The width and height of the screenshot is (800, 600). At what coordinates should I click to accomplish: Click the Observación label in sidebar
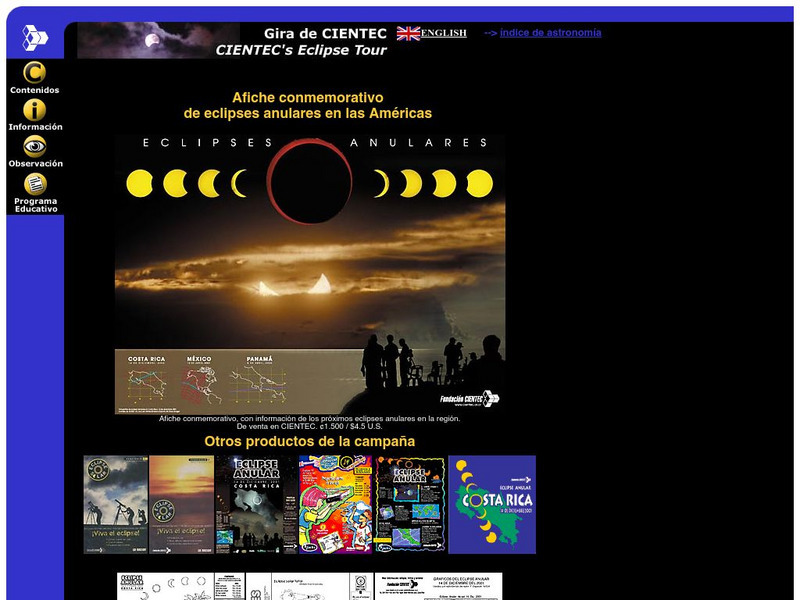[x=35, y=164]
